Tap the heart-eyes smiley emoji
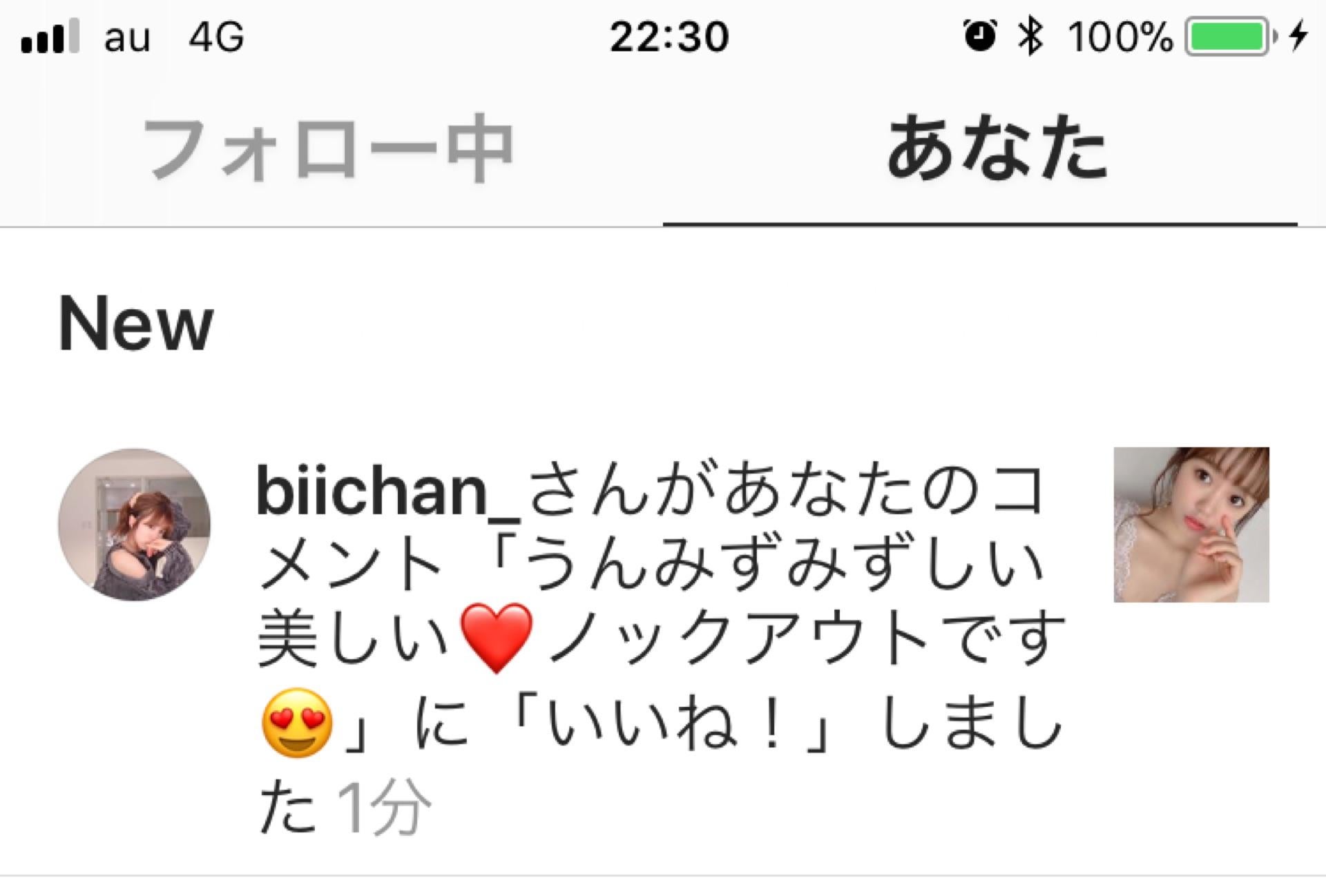Screen dimensions: 1326x896 (x=297, y=723)
